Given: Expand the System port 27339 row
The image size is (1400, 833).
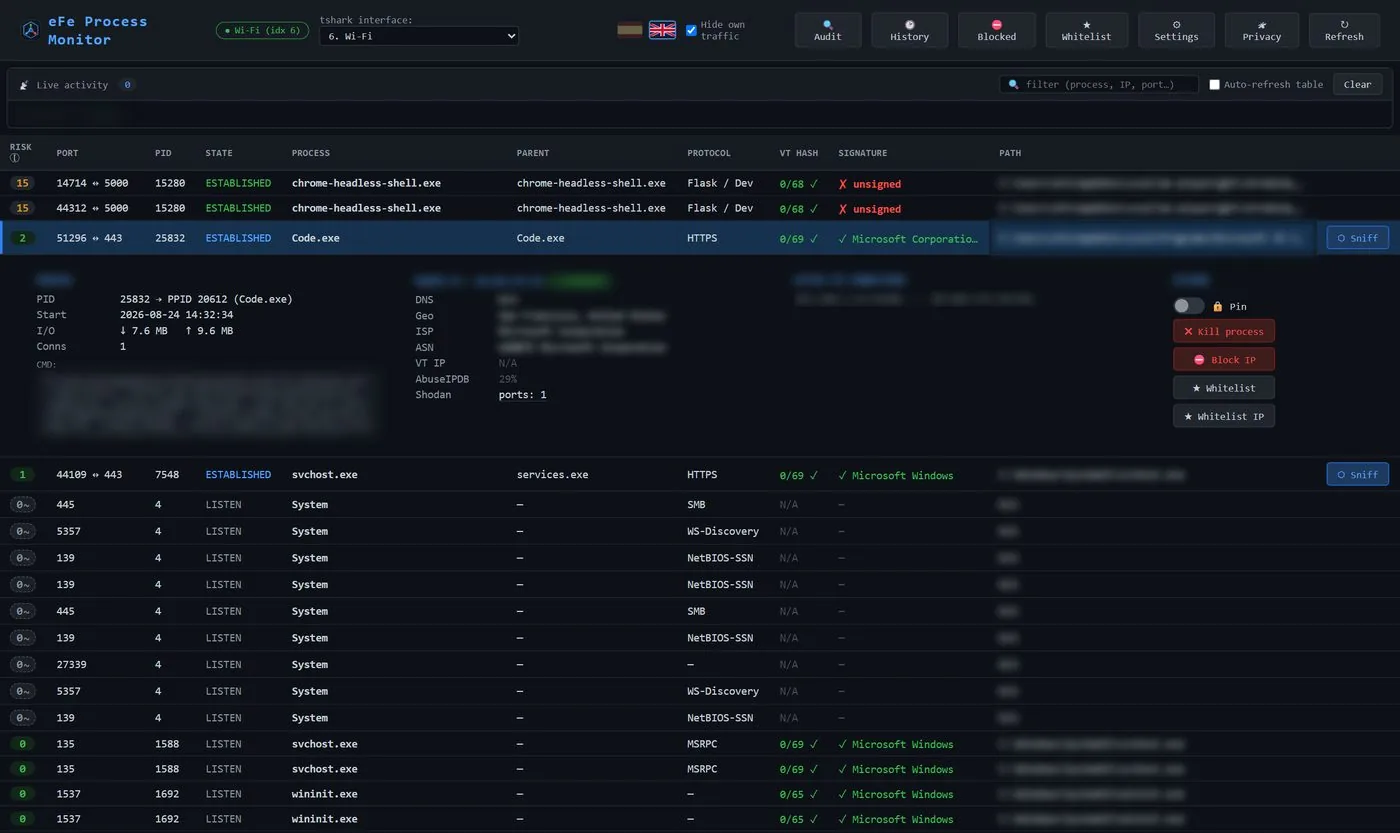Looking at the screenshot, I should pyautogui.click(x=700, y=664).
